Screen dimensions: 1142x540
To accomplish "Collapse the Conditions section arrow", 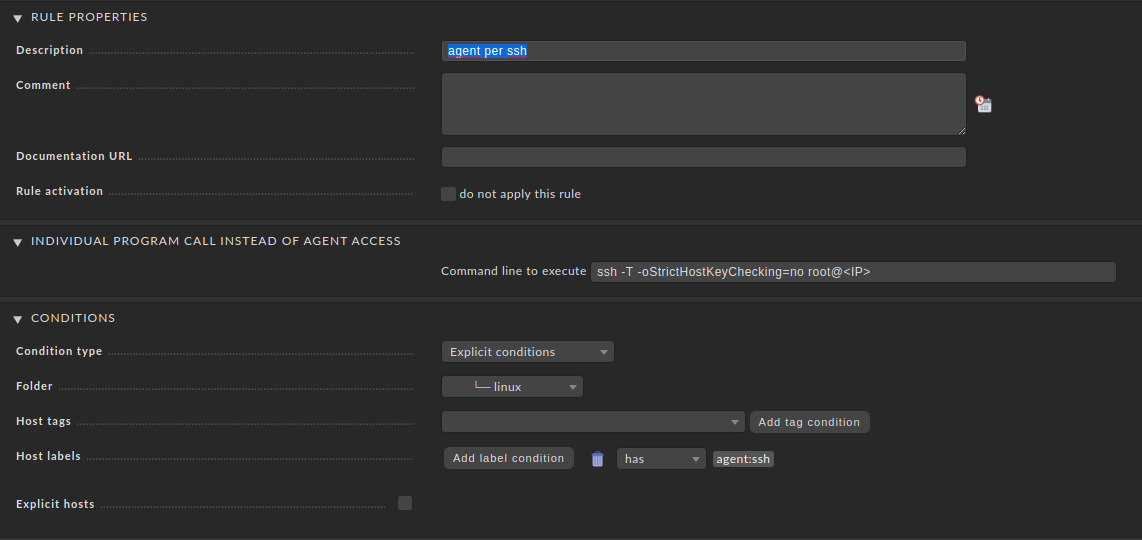I will coord(17,319).
